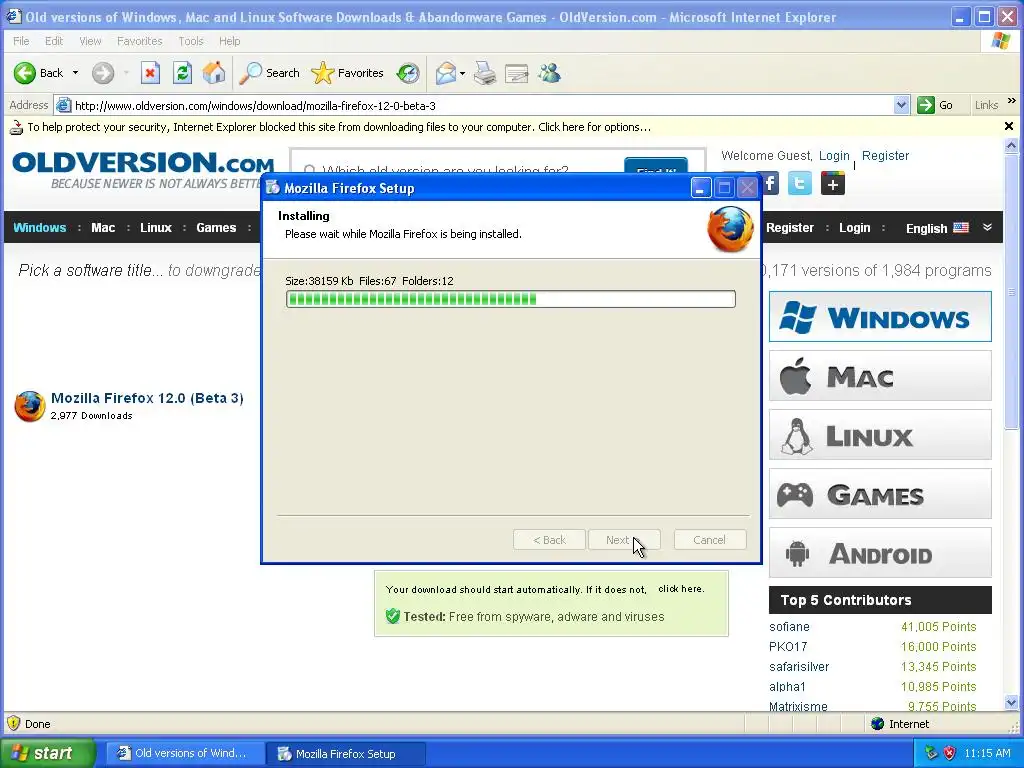
Task: Close the yellow information bar with X
Action: [x=1009, y=126]
